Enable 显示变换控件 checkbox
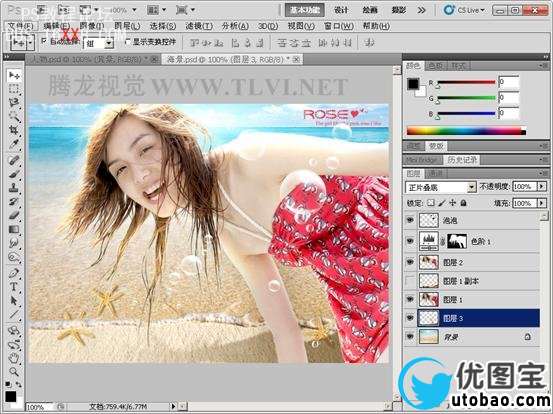The image size is (553, 414). (128, 42)
